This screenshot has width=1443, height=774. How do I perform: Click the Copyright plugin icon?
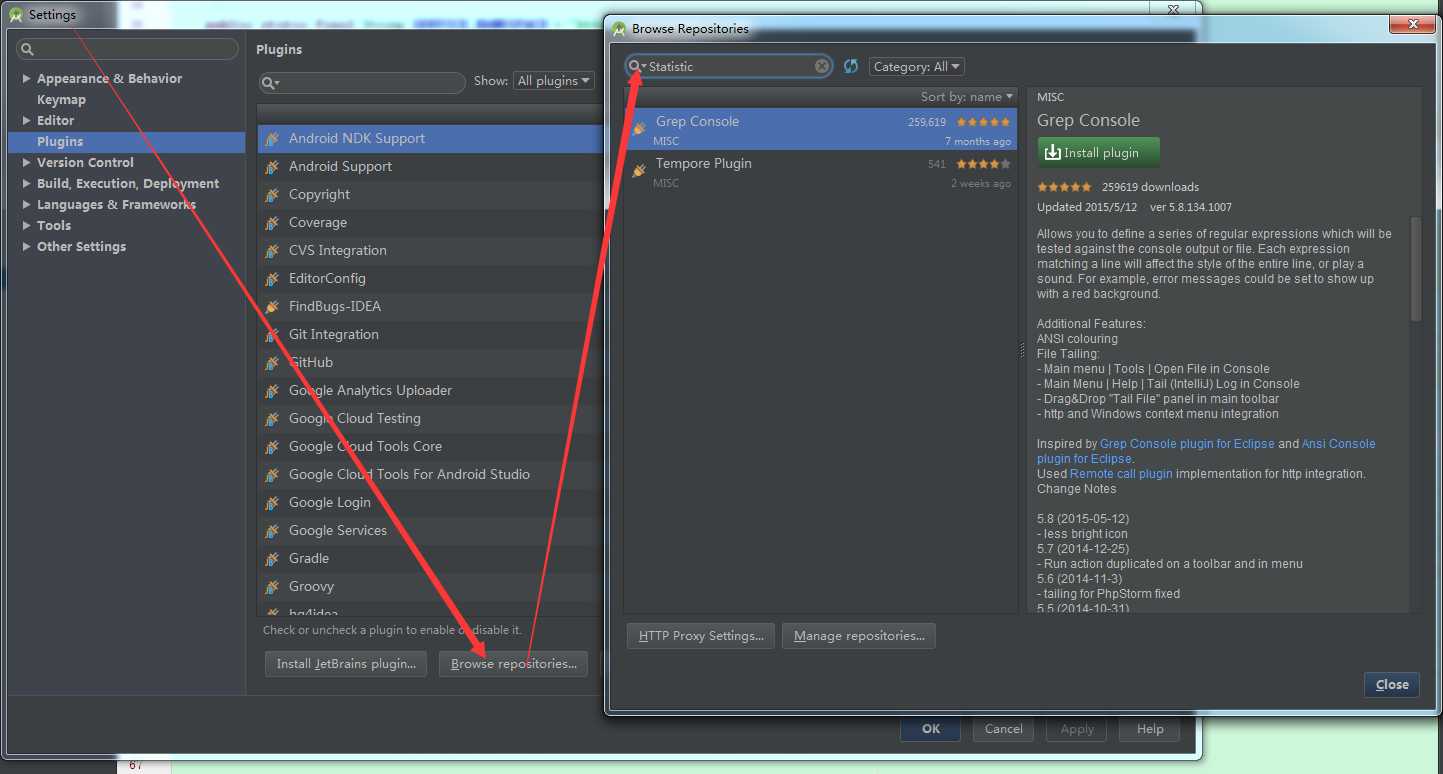(271, 195)
